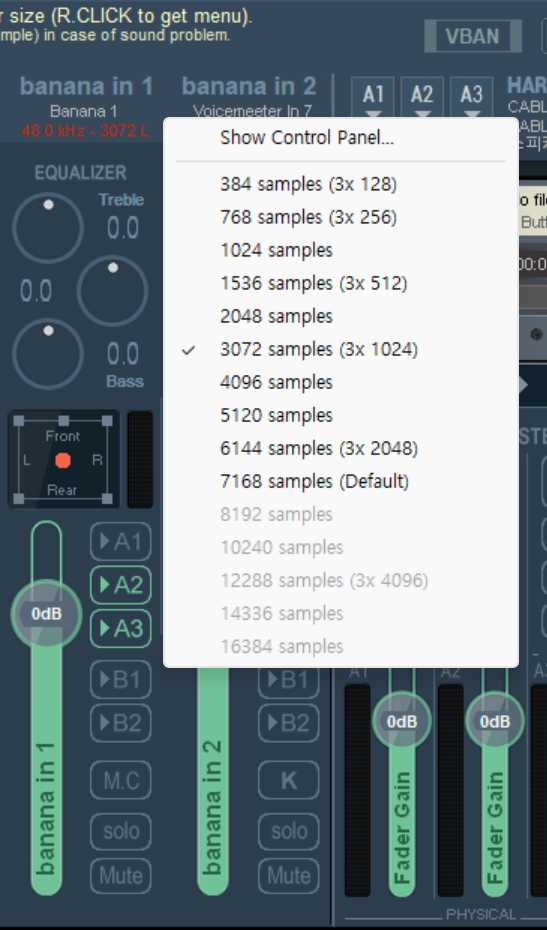
Task: Click the second Fader Gain 0dB knob
Action: [495, 722]
